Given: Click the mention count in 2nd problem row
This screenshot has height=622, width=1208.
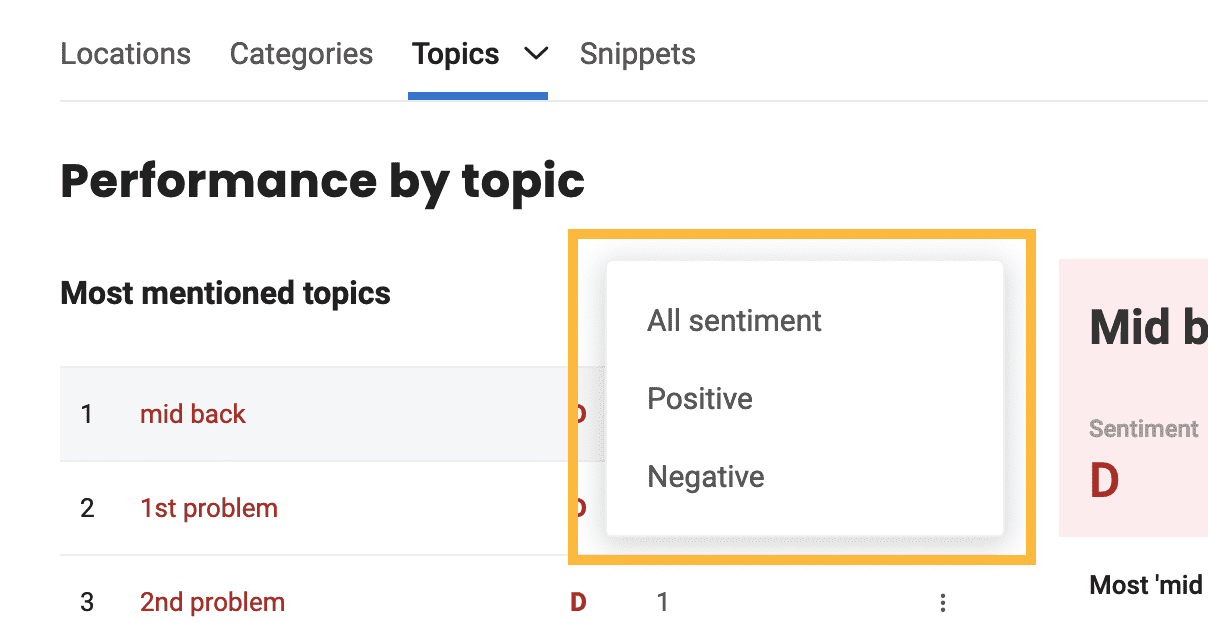Looking at the screenshot, I should pyautogui.click(x=662, y=602).
